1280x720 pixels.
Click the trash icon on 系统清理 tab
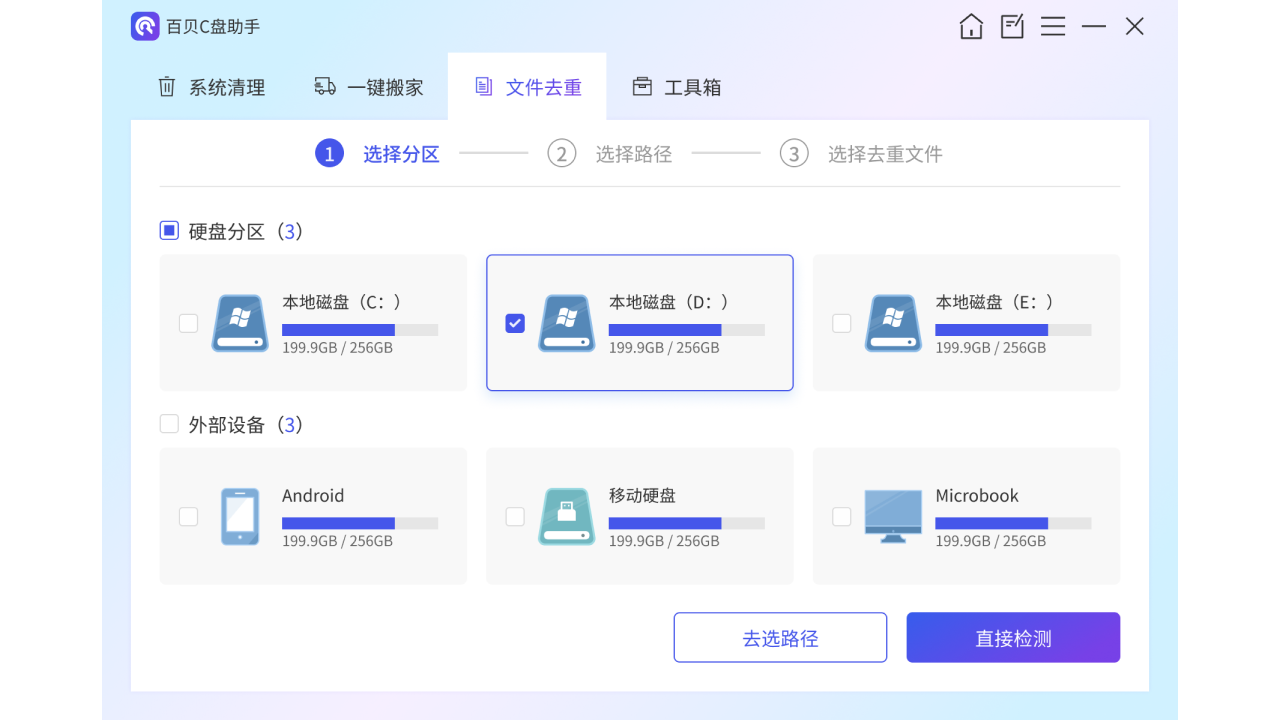click(166, 87)
